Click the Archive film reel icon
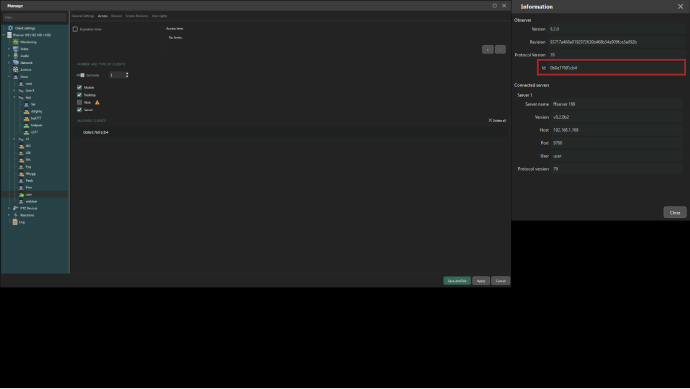The height and width of the screenshot is (389, 690). (x=16, y=70)
